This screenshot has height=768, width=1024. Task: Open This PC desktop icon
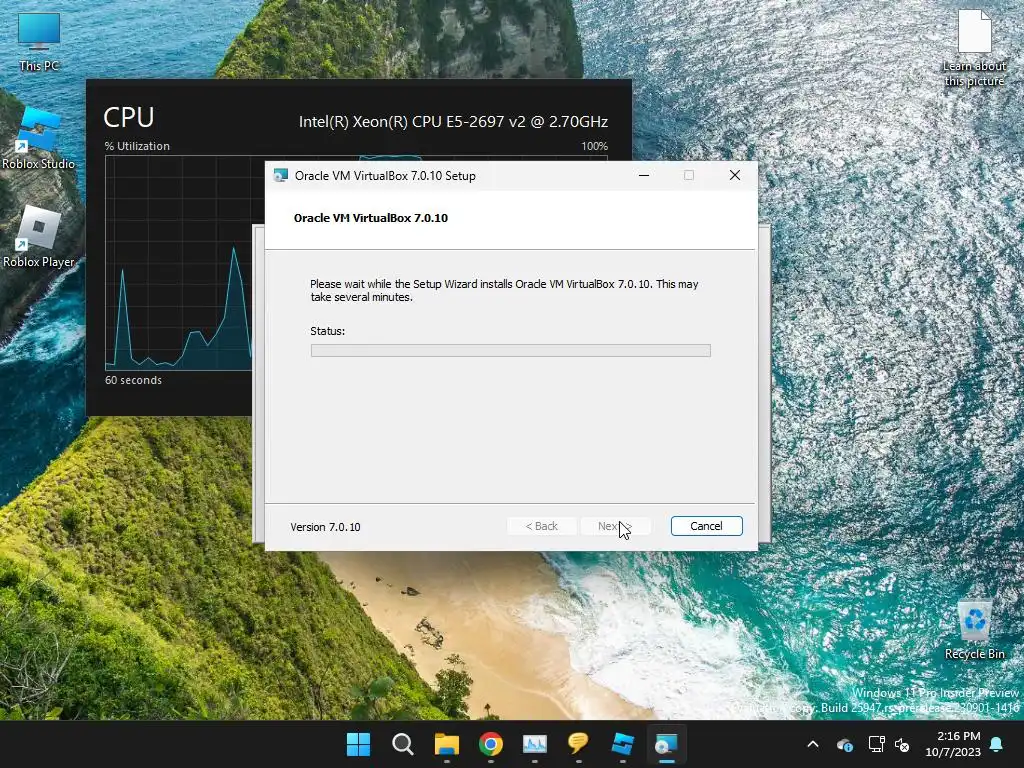[39, 42]
